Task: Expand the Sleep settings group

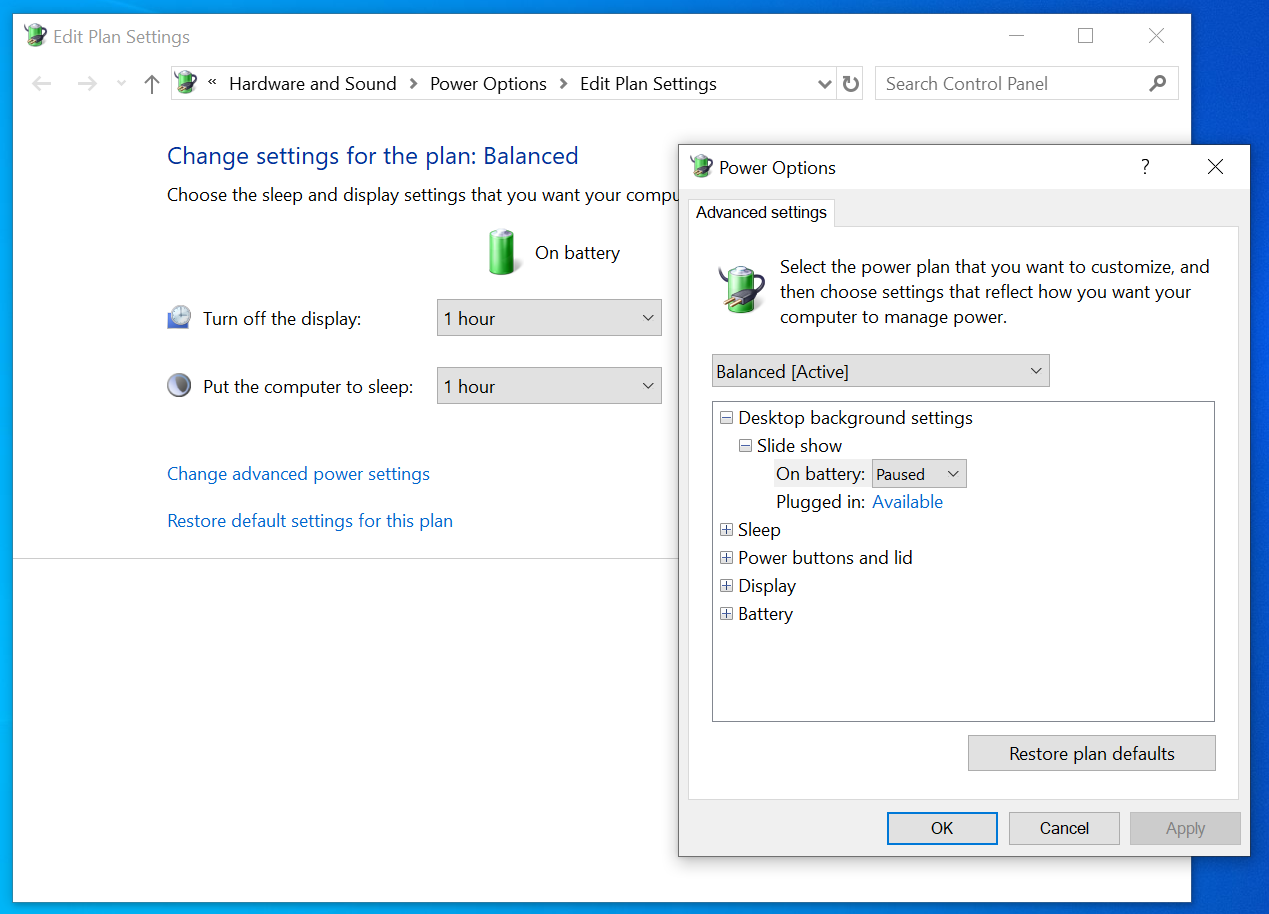Action: 726,529
